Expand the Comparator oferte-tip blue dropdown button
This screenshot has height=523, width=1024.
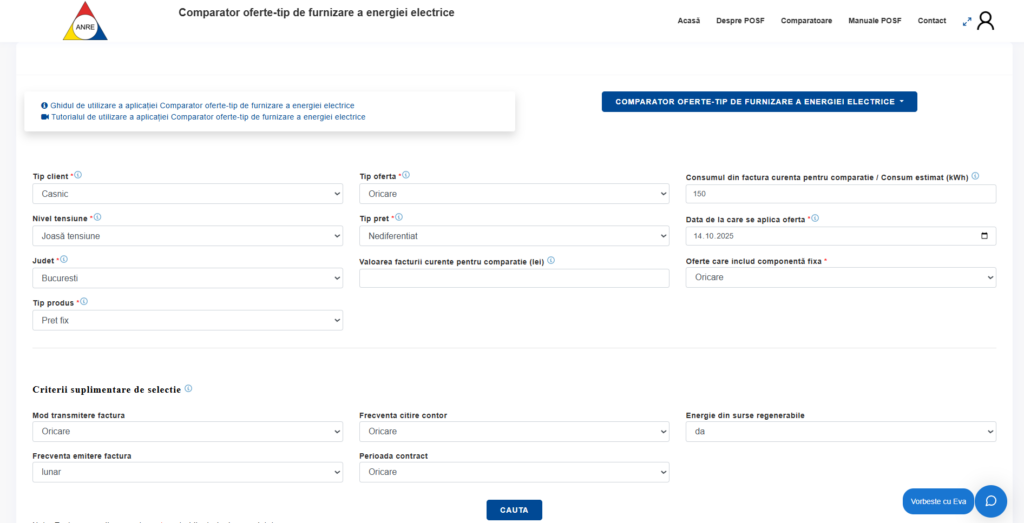(759, 102)
